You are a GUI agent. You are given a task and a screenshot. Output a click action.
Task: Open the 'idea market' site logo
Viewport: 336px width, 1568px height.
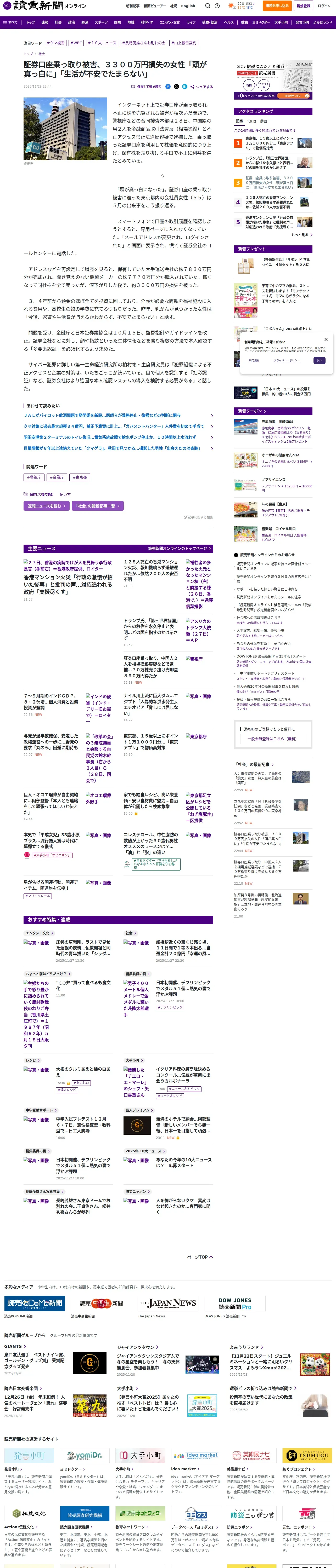196,1455
